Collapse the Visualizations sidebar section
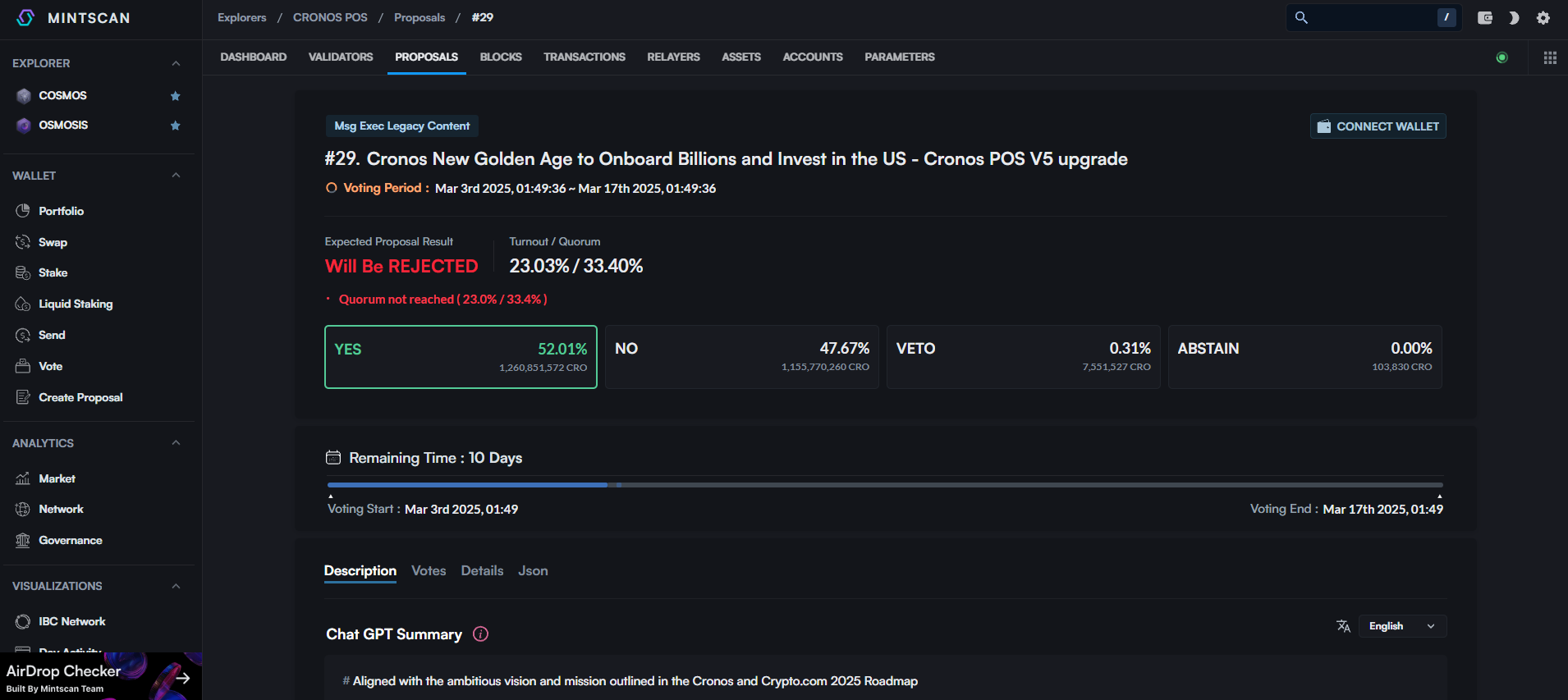 [x=176, y=586]
